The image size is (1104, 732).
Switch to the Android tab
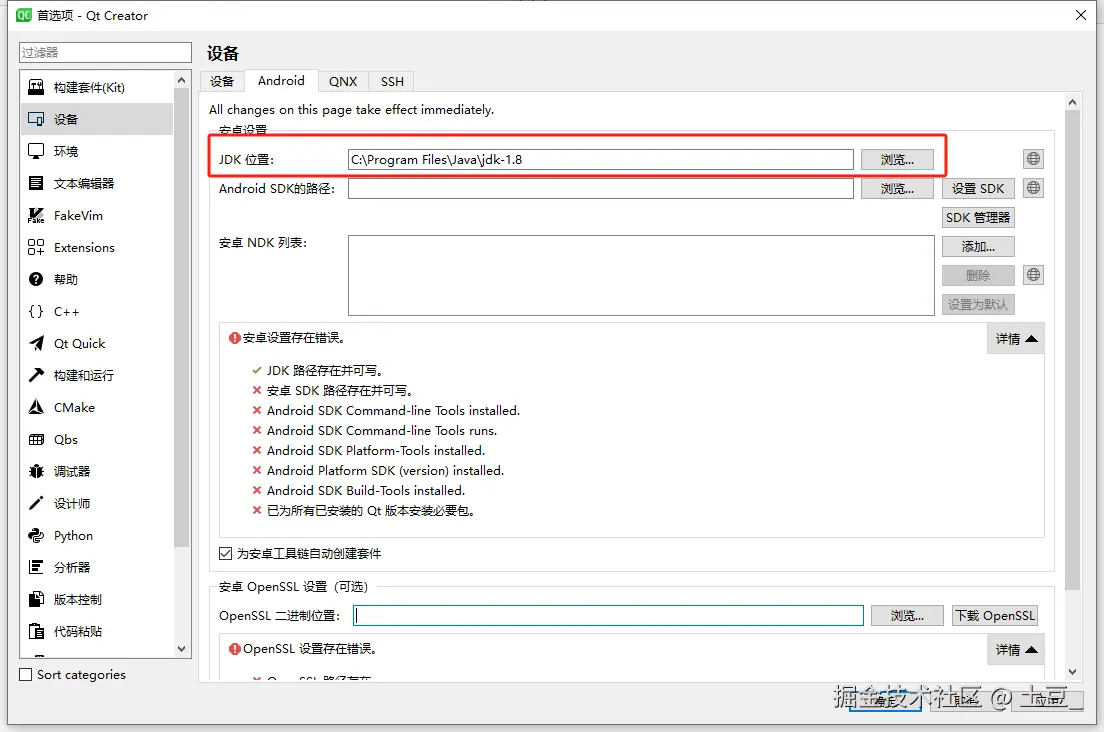click(x=281, y=81)
